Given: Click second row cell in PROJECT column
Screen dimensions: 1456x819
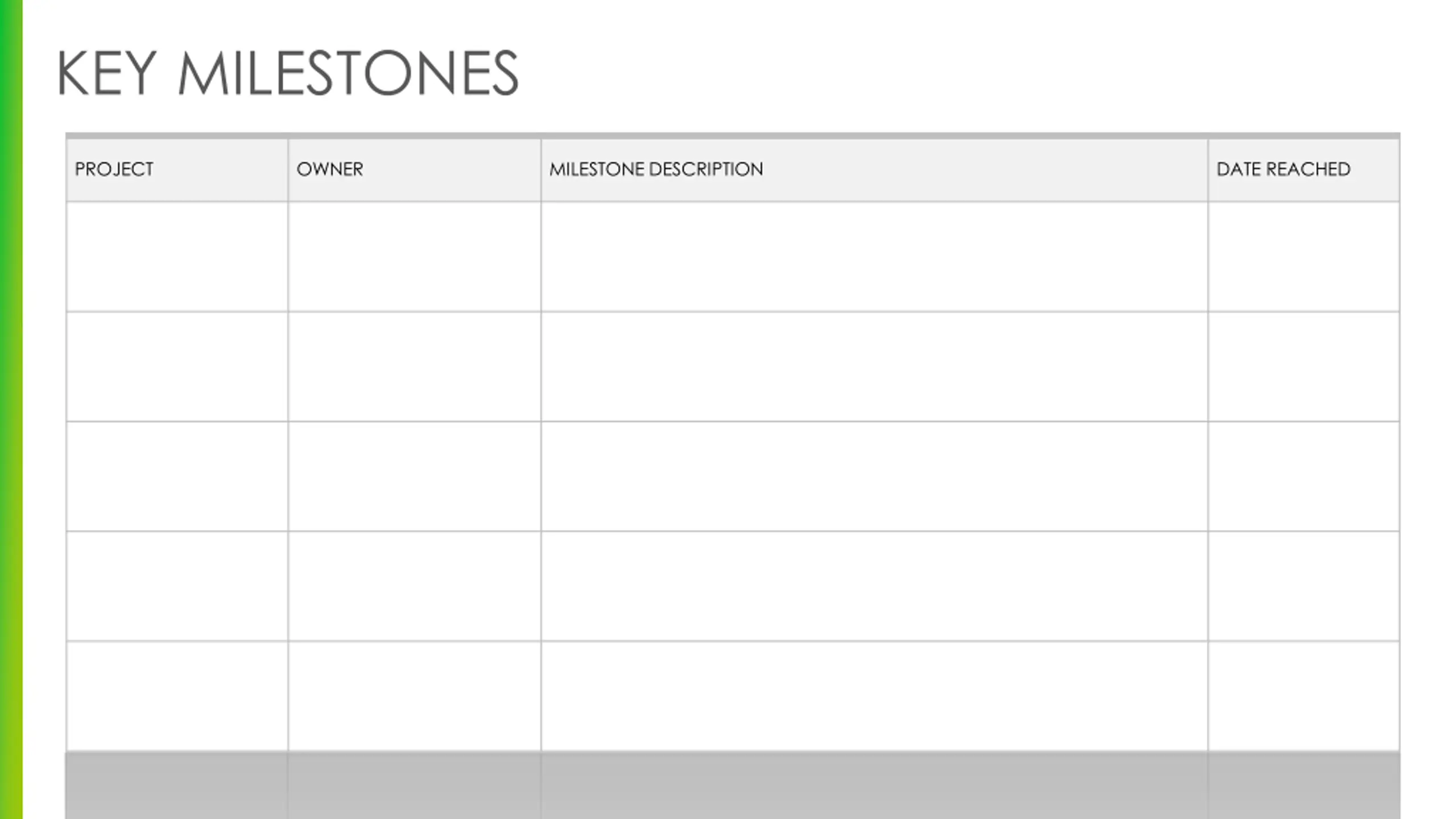Looking at the screenshot, I should pos(177,367).
